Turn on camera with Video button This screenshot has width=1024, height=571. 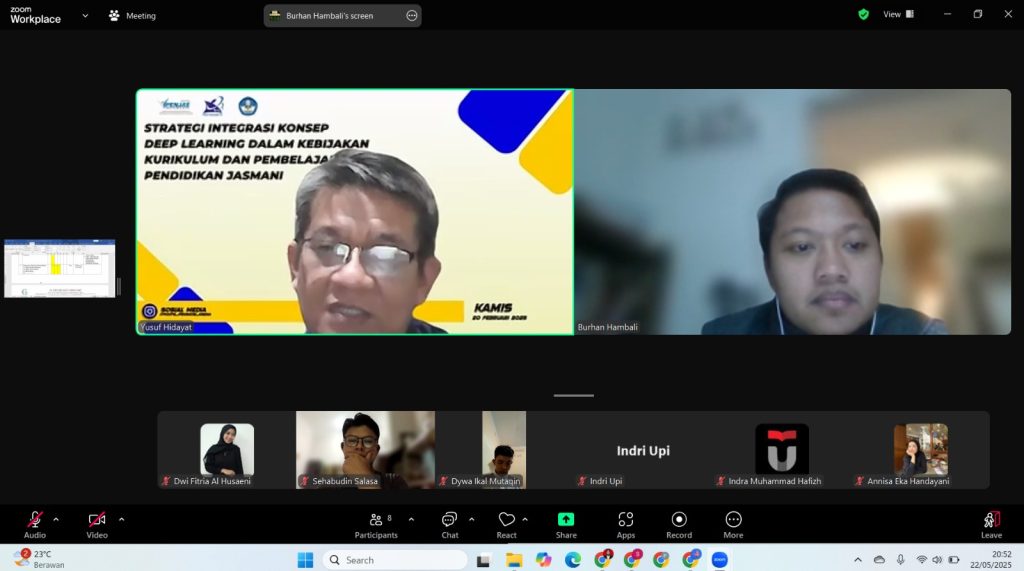97,523
